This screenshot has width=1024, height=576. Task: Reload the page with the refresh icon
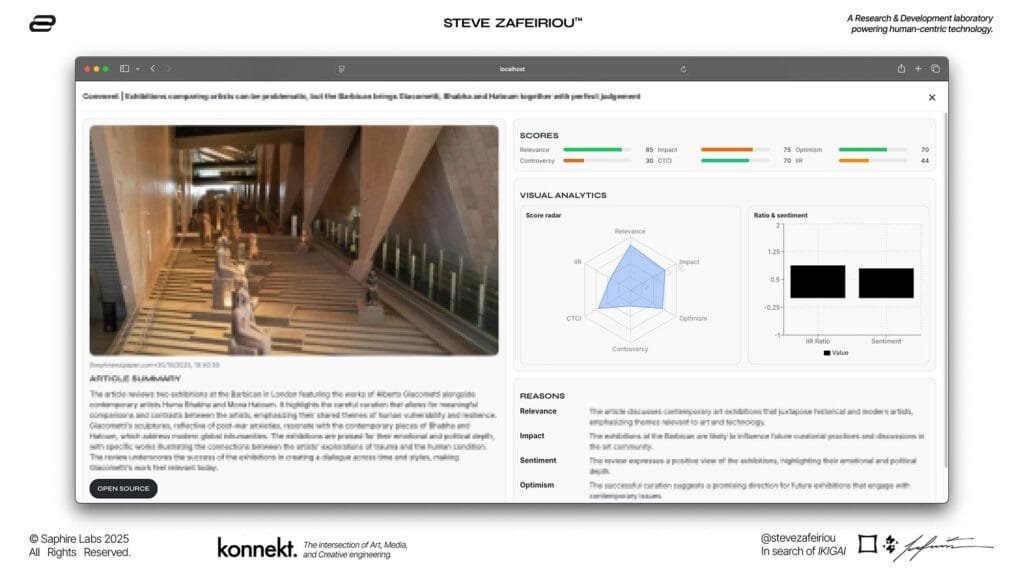[683, 69]
